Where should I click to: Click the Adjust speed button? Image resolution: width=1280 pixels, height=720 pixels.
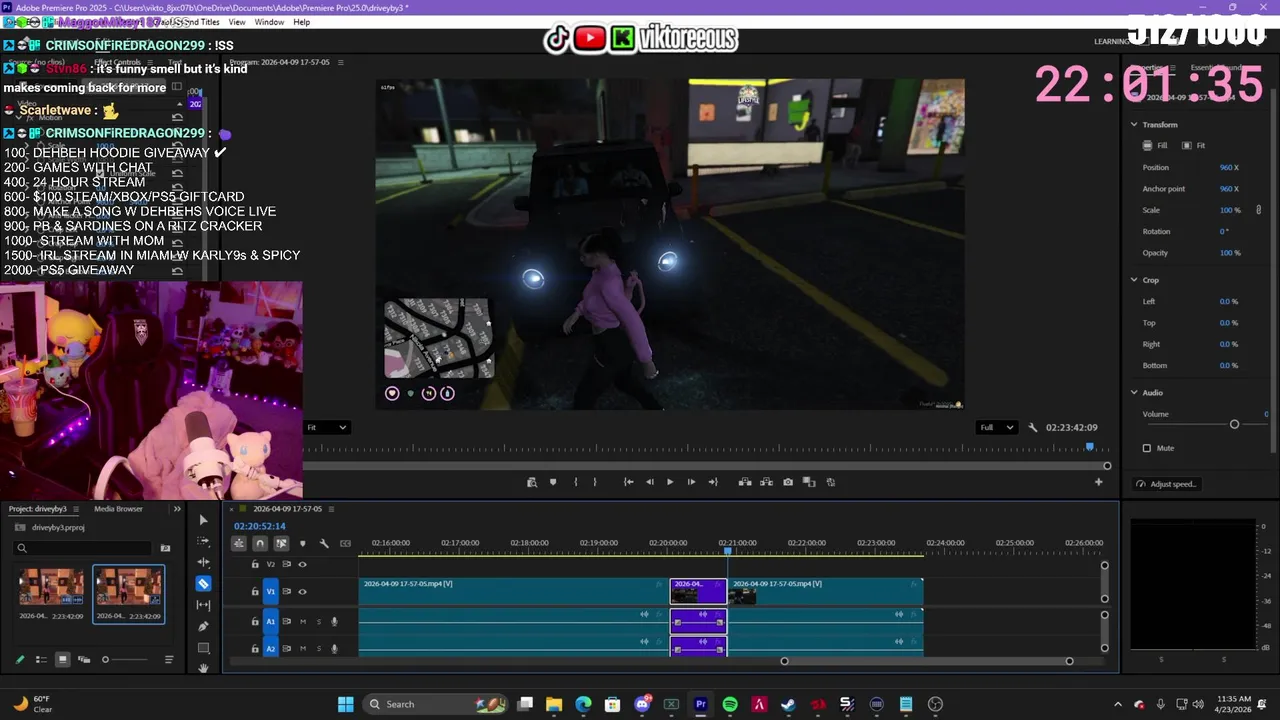point(1166,484)
